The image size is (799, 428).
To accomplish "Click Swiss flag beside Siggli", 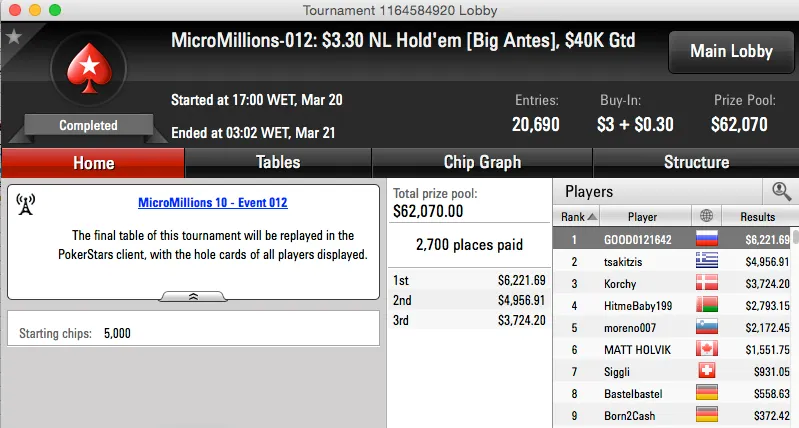I will [x=707, y=371].
